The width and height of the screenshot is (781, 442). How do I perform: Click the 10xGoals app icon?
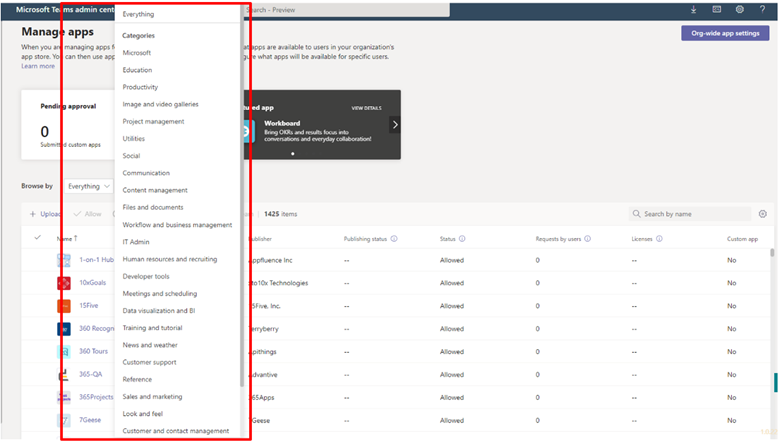coord(64,283)
